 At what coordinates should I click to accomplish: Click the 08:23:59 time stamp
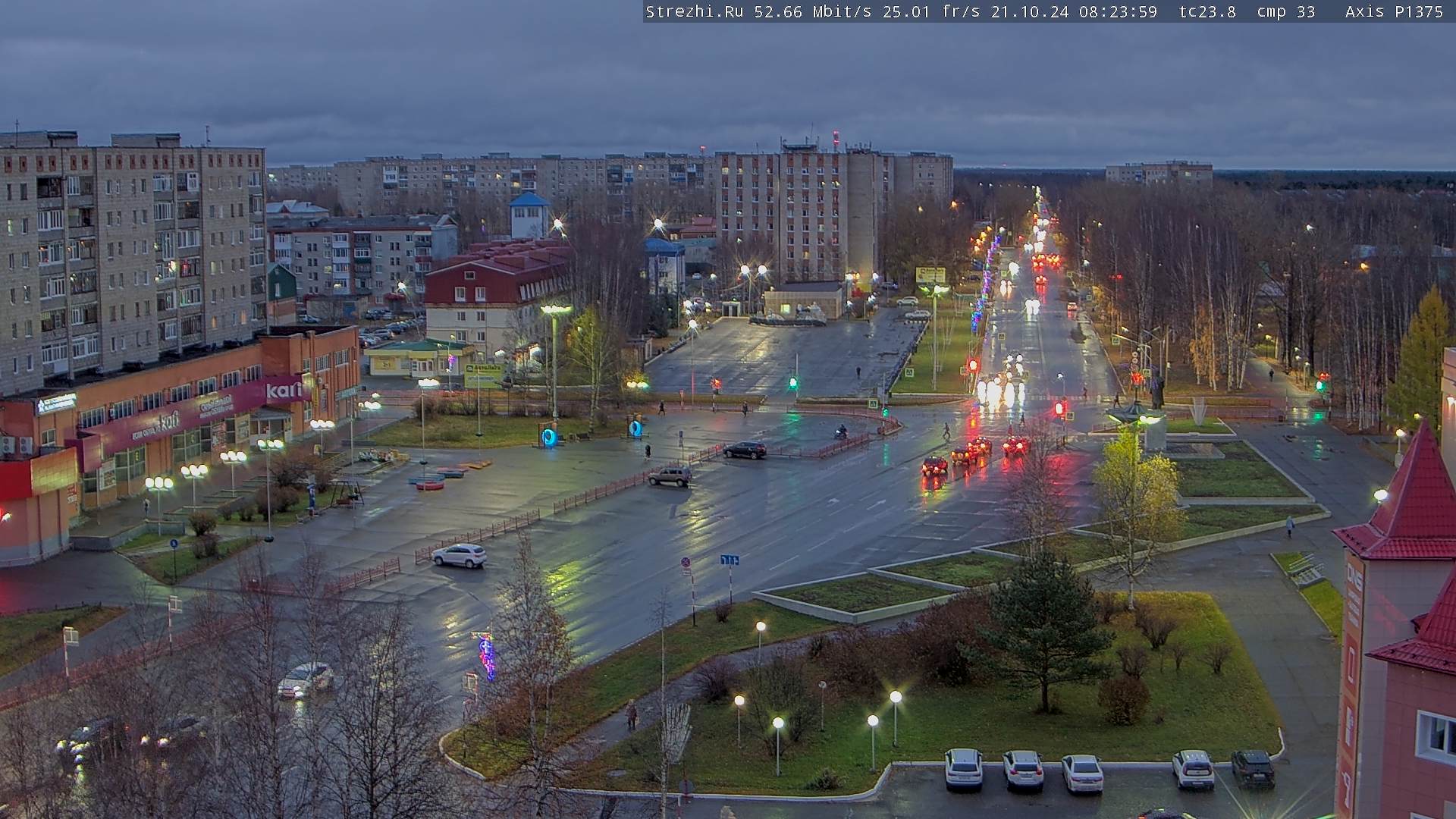[1119, 11]
